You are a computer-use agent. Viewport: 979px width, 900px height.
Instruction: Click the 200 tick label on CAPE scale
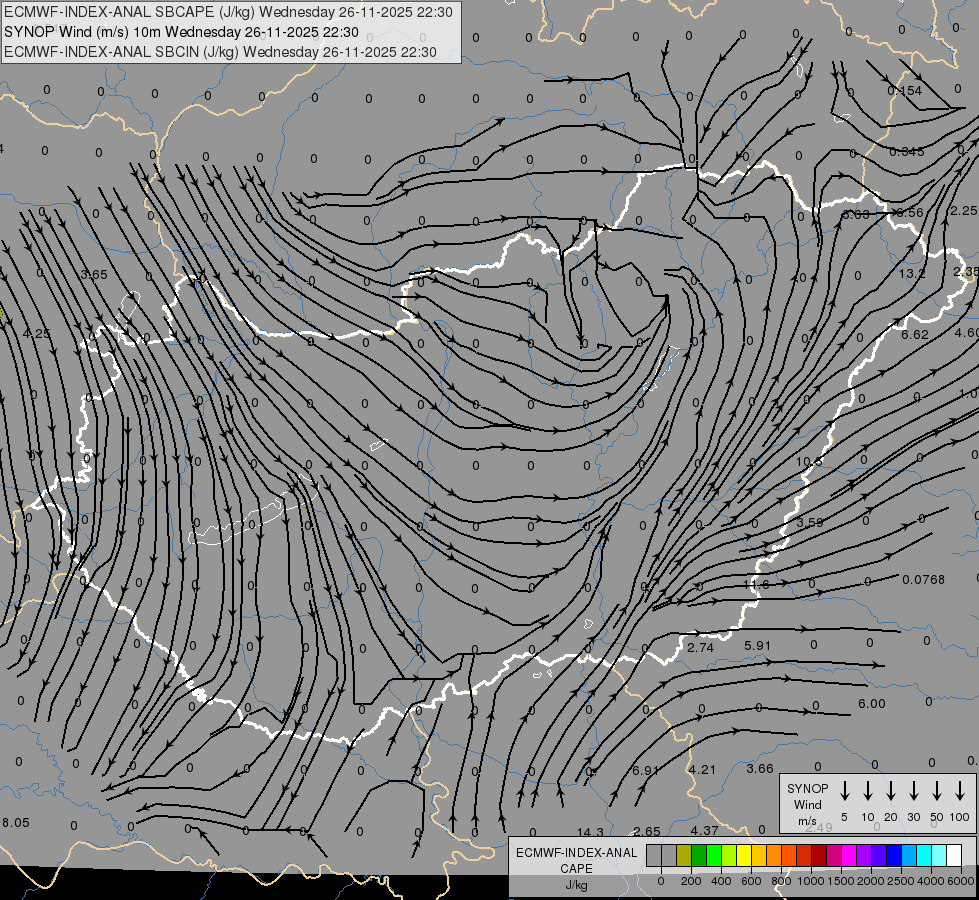pyautogui.click(x=691, y=881)
